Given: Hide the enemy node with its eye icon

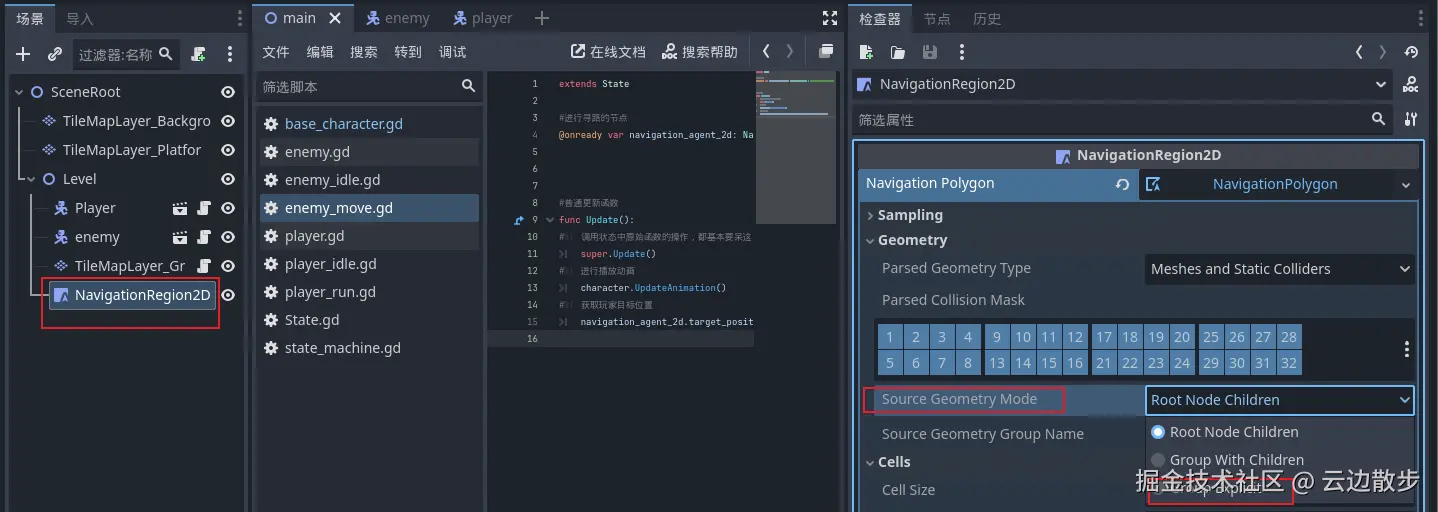Looking at the screenshot, I should [x=228, y=237].
